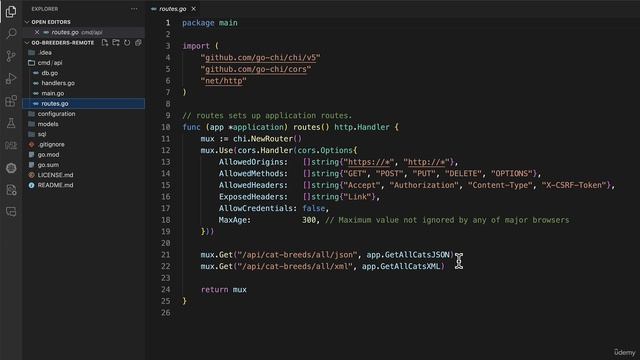Click chi.NewRouter() on line 11
Screen dimensions: 640x360
coord(267,139)
